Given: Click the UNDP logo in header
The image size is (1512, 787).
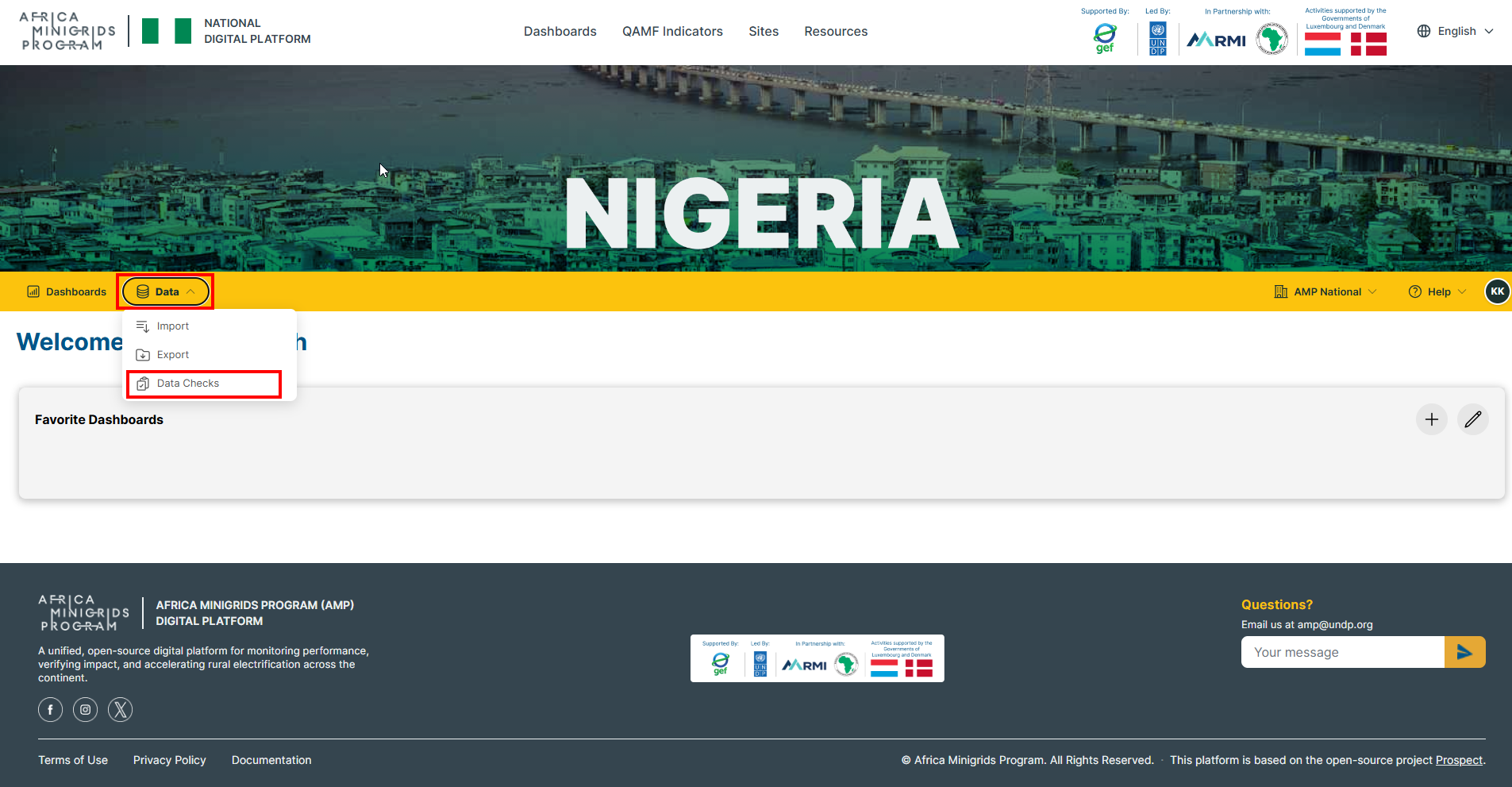Looking at the screenshot, I should [1158, 38].
